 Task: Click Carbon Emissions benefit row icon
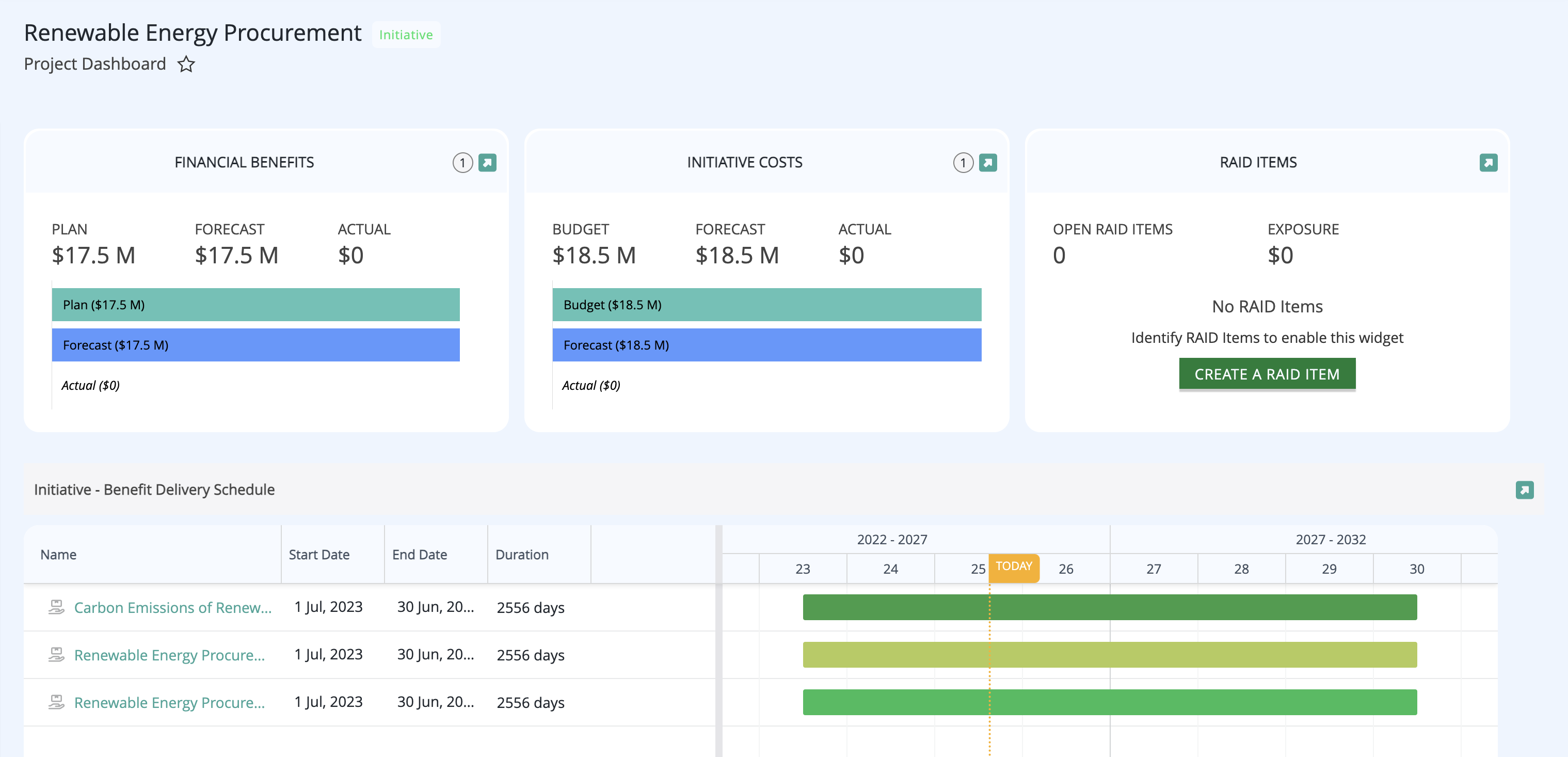pos(56,607)
